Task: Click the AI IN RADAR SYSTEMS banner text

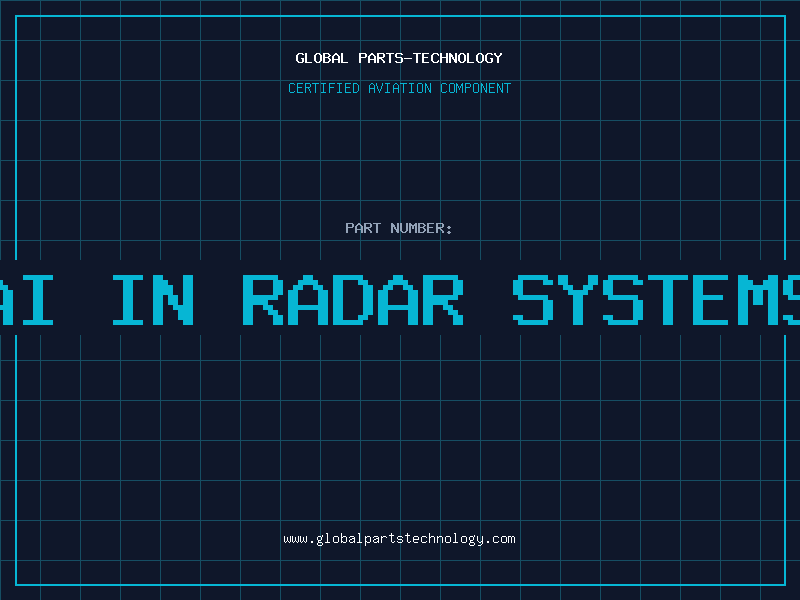Action: point(400,300)
